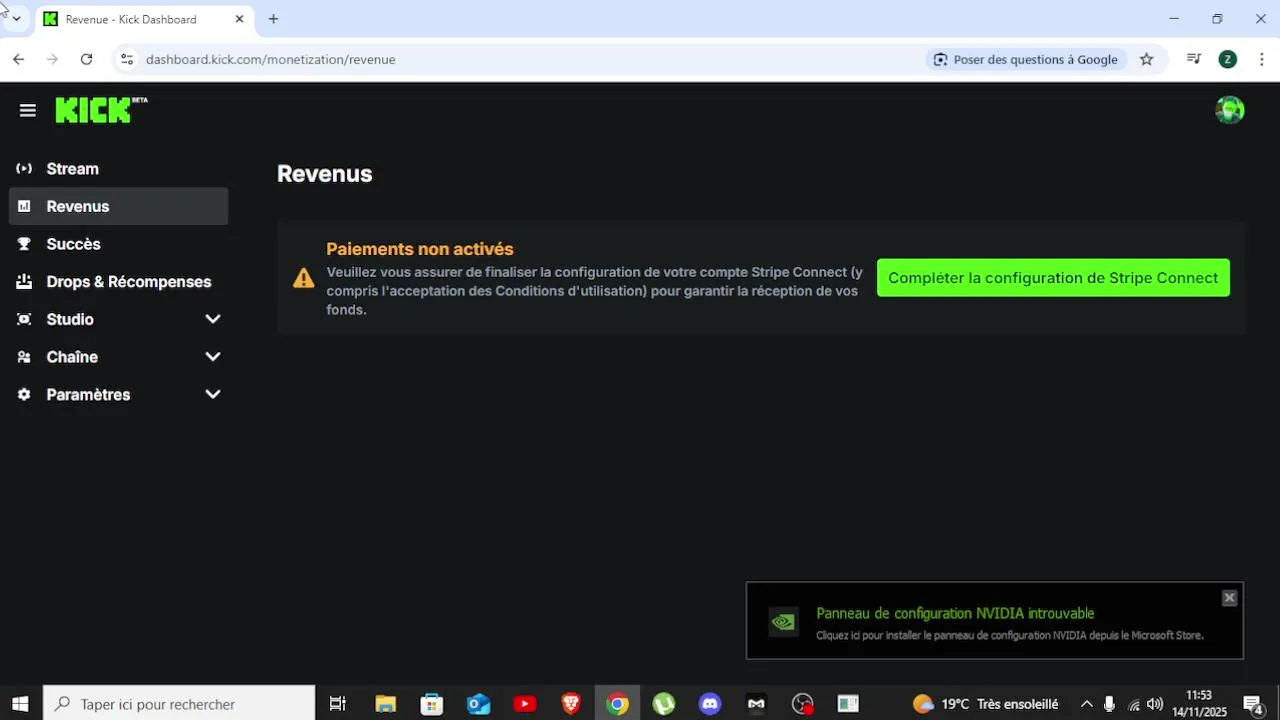1280x720 pixels.
Task: Switch to Chrome in taskbar
Action: (x=617, y=704)
